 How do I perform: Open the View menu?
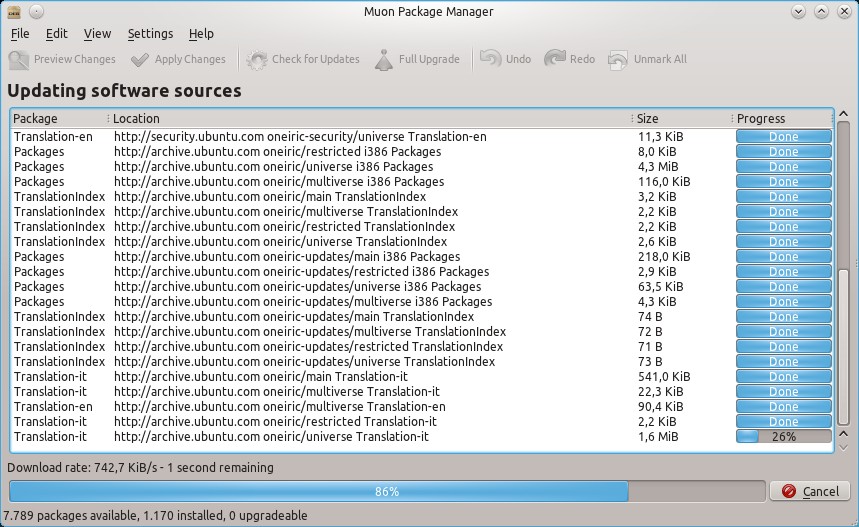[x=97, y=34]
